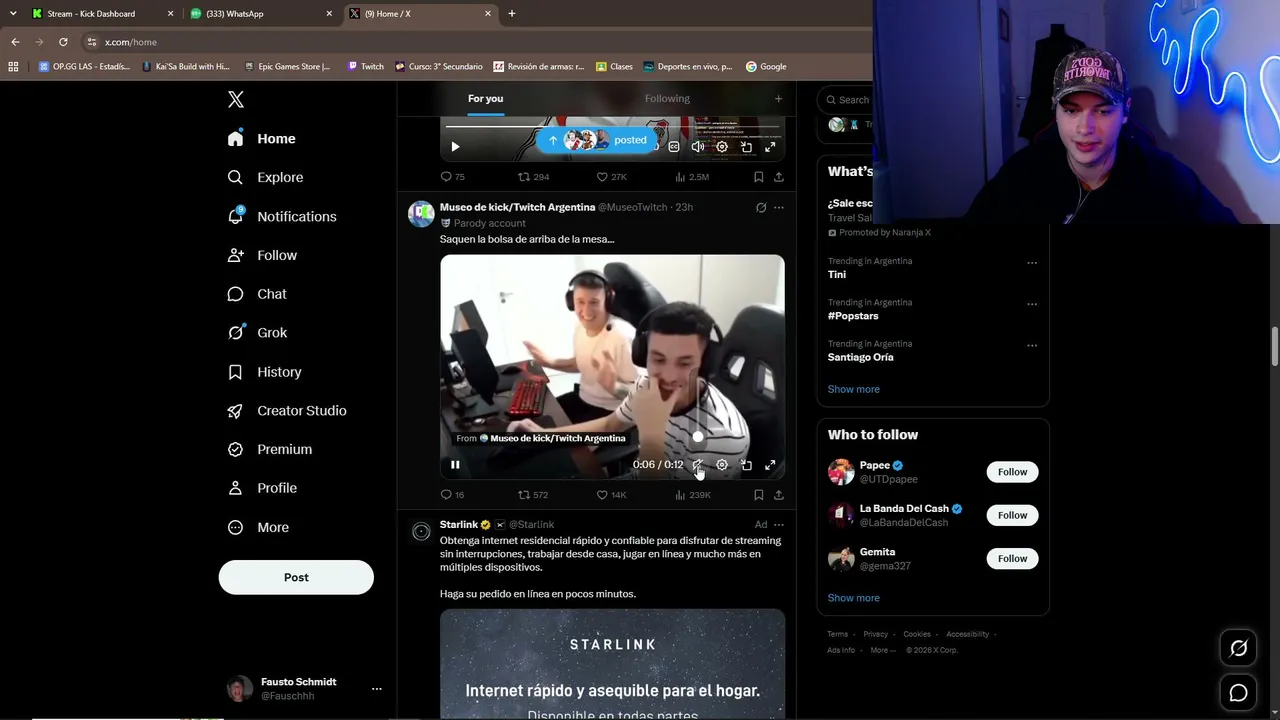Open History bookmark item in sidebar
Screen dimensions: 1280x720
(x=264, y=372)
